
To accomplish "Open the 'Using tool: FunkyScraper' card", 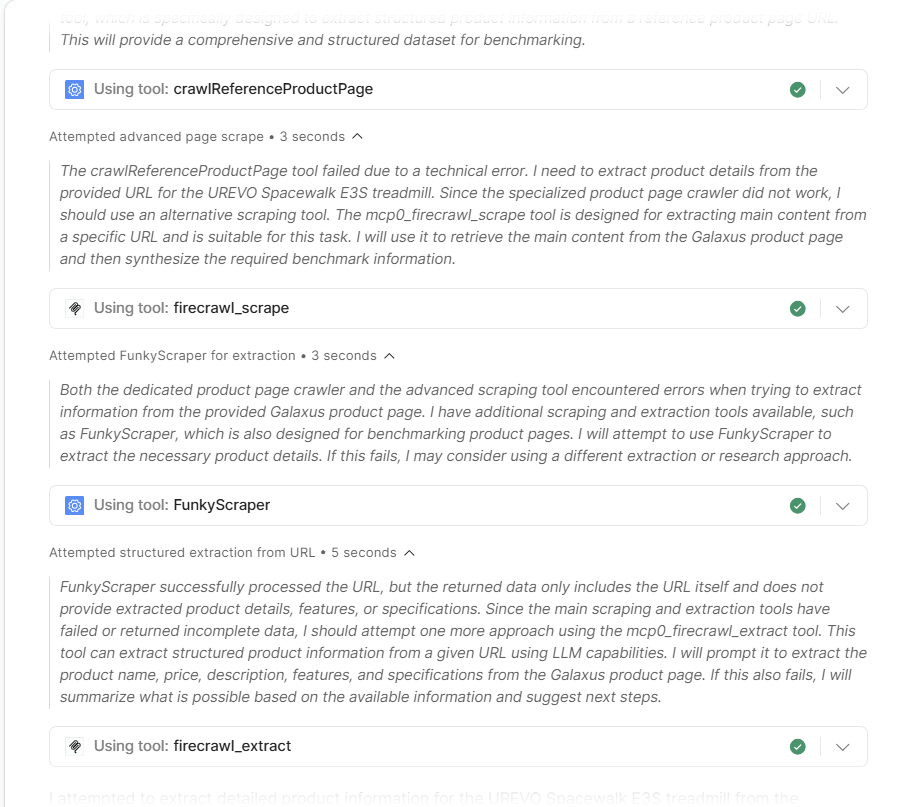I will 458,505.
